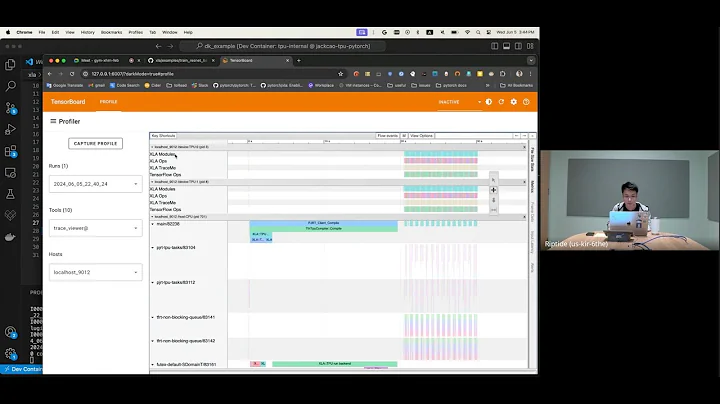Toggle VS Code primary sidebar layout icon
Image resolution: width=720 pixels, height=404 pixels.
[x=495, y=46]
